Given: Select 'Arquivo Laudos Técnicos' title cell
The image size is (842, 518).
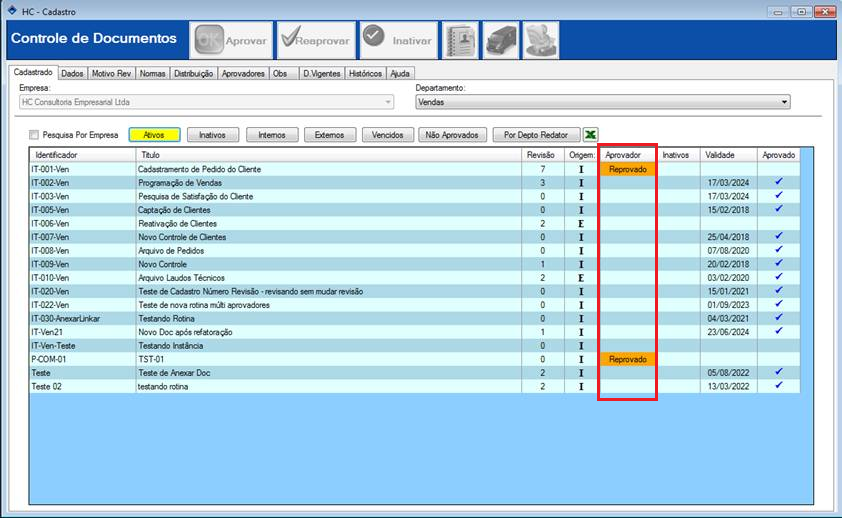Looking at the screenshot, I should (329, 278).
